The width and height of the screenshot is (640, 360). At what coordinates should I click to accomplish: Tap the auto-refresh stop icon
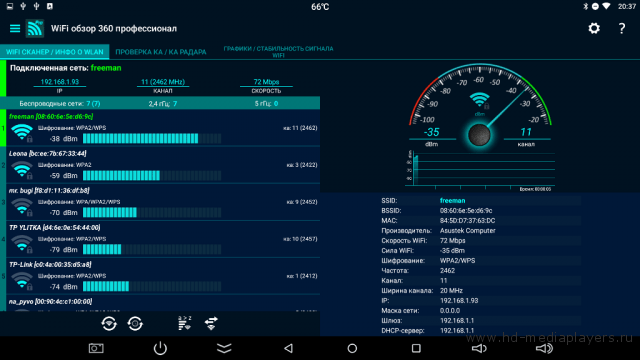tap(135, 324)
